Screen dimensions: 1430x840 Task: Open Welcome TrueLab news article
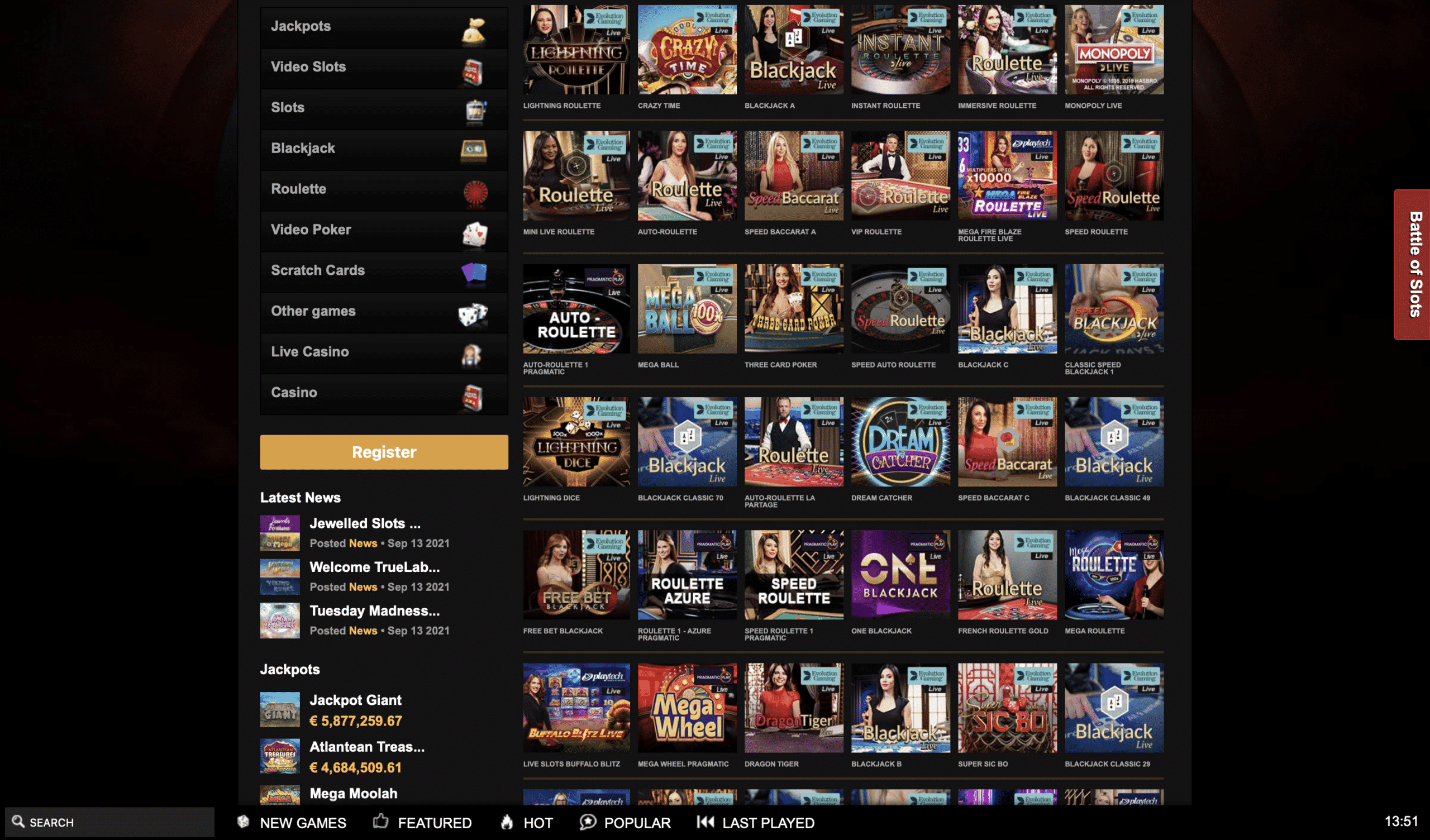point(374,567)
